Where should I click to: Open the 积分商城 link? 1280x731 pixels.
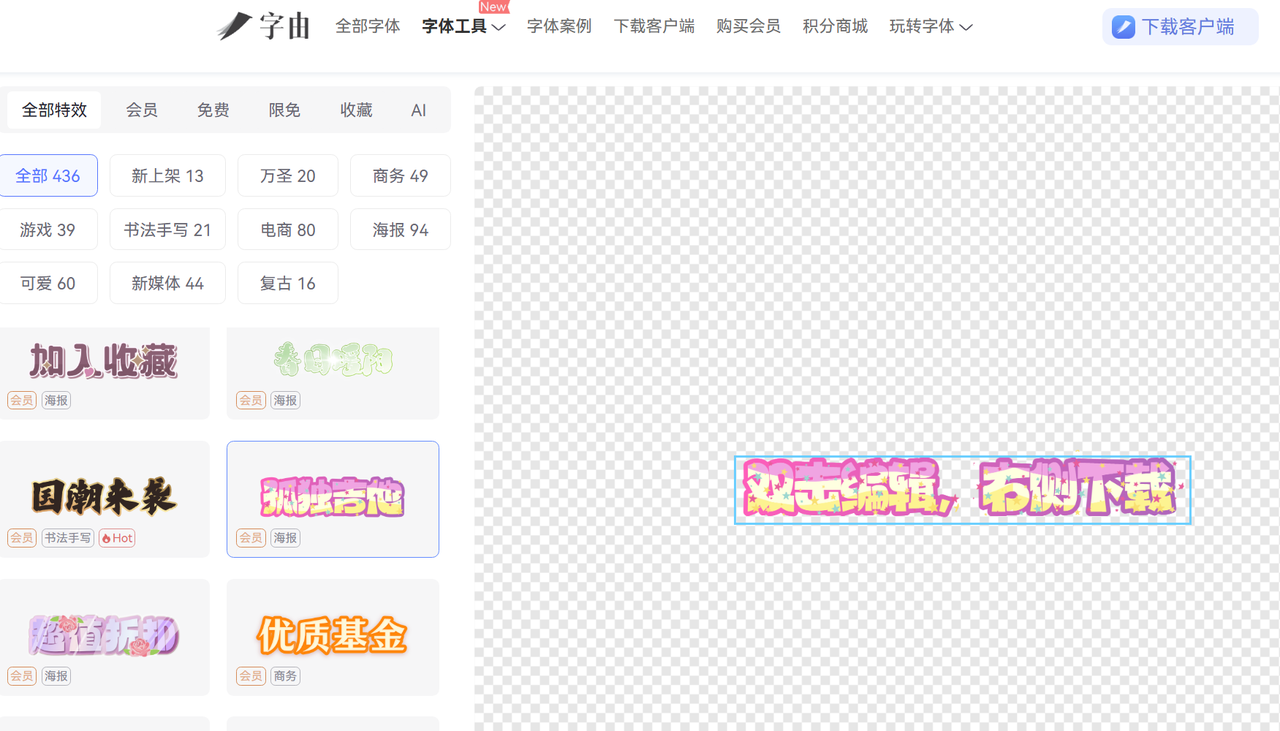[835, 26]
